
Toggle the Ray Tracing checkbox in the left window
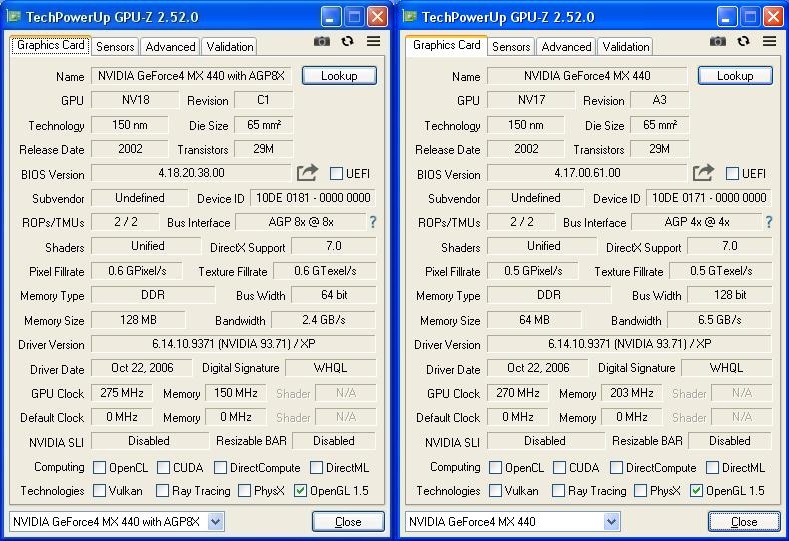tap(163, 490)
